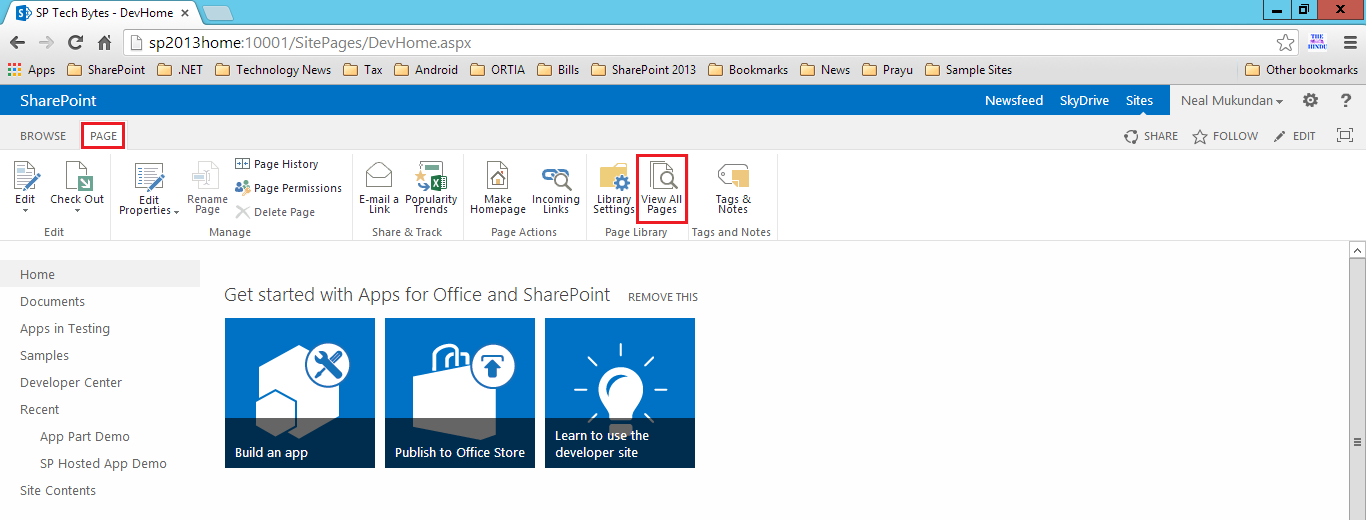The height and width of the screenshot is (520, 1366).
Task: Toggle the focus on content icon
Action: click(x=1345, y=136)
